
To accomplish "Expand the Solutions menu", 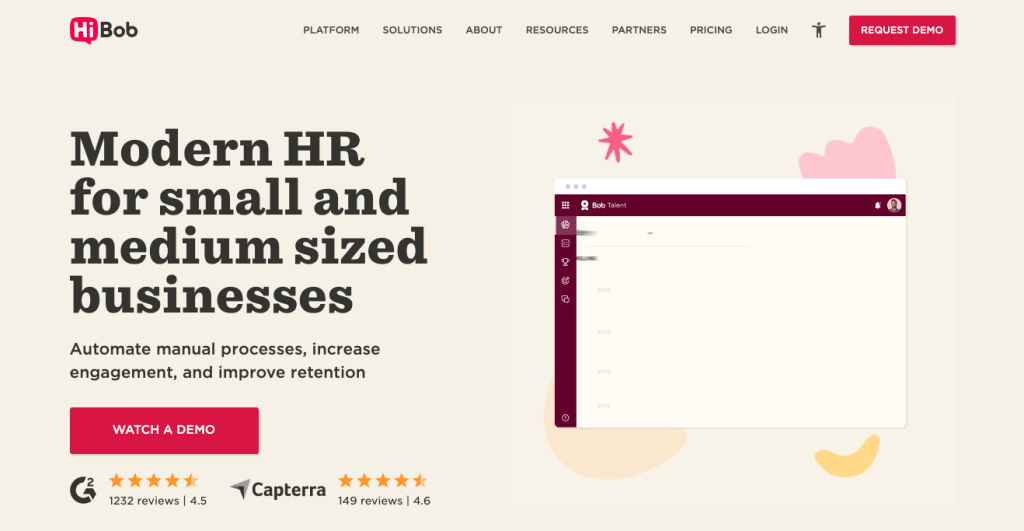I will [412, 30].
